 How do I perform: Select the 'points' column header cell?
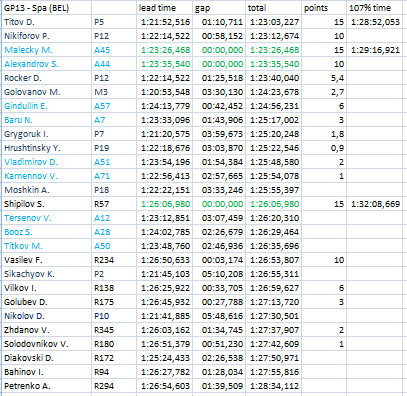324,8
